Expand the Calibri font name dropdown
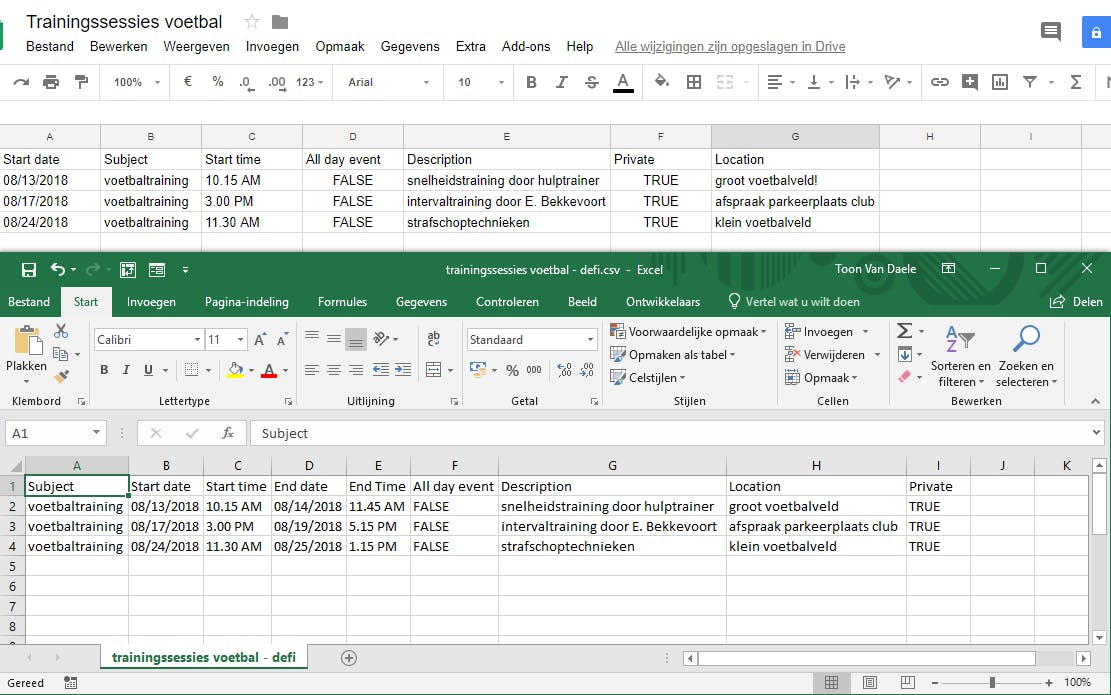Image resolution: width=1111 pixels, height=695 pixels. [x=197, y=340]
